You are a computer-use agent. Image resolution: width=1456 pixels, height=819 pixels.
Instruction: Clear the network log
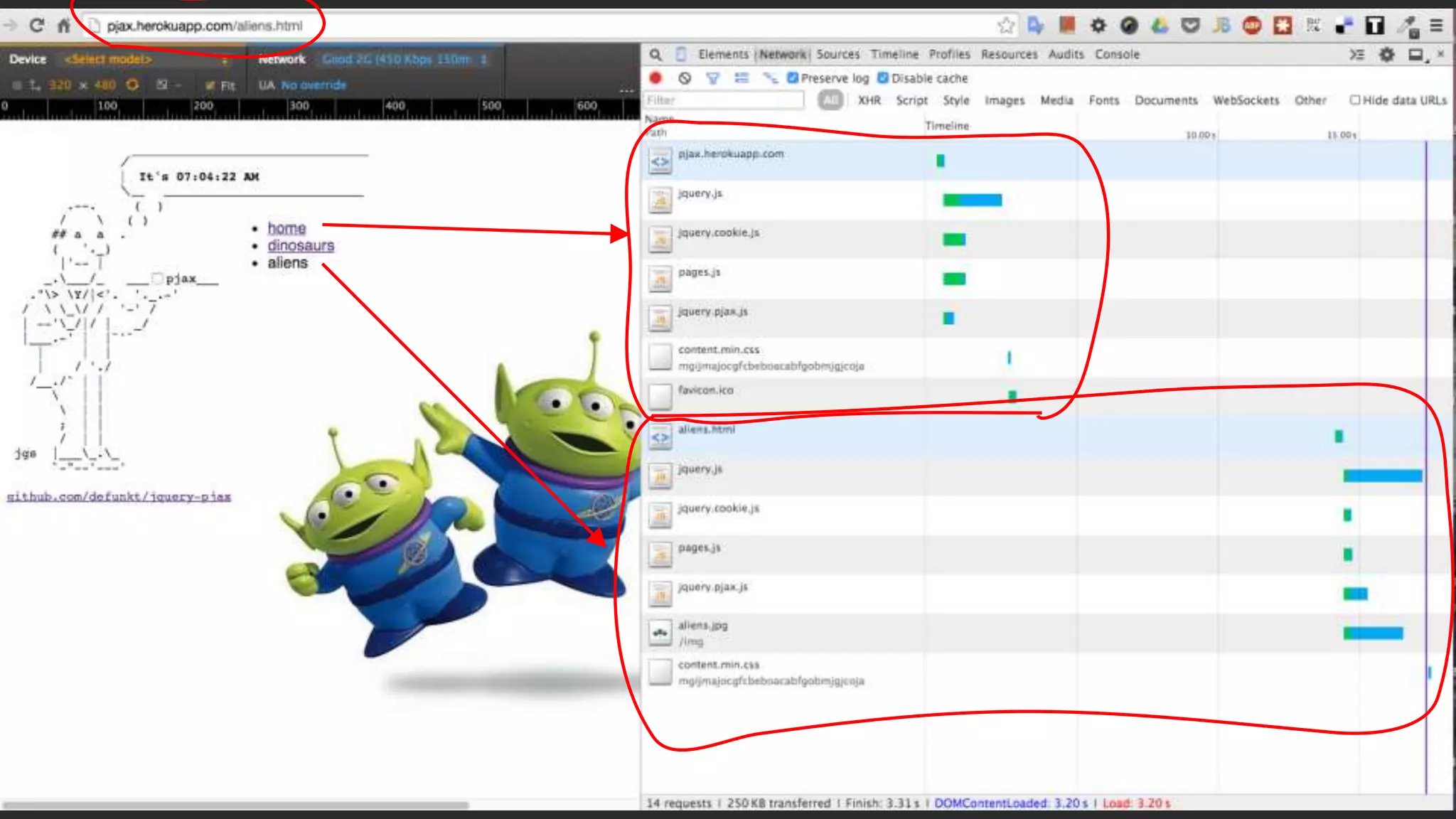[684, 78]
